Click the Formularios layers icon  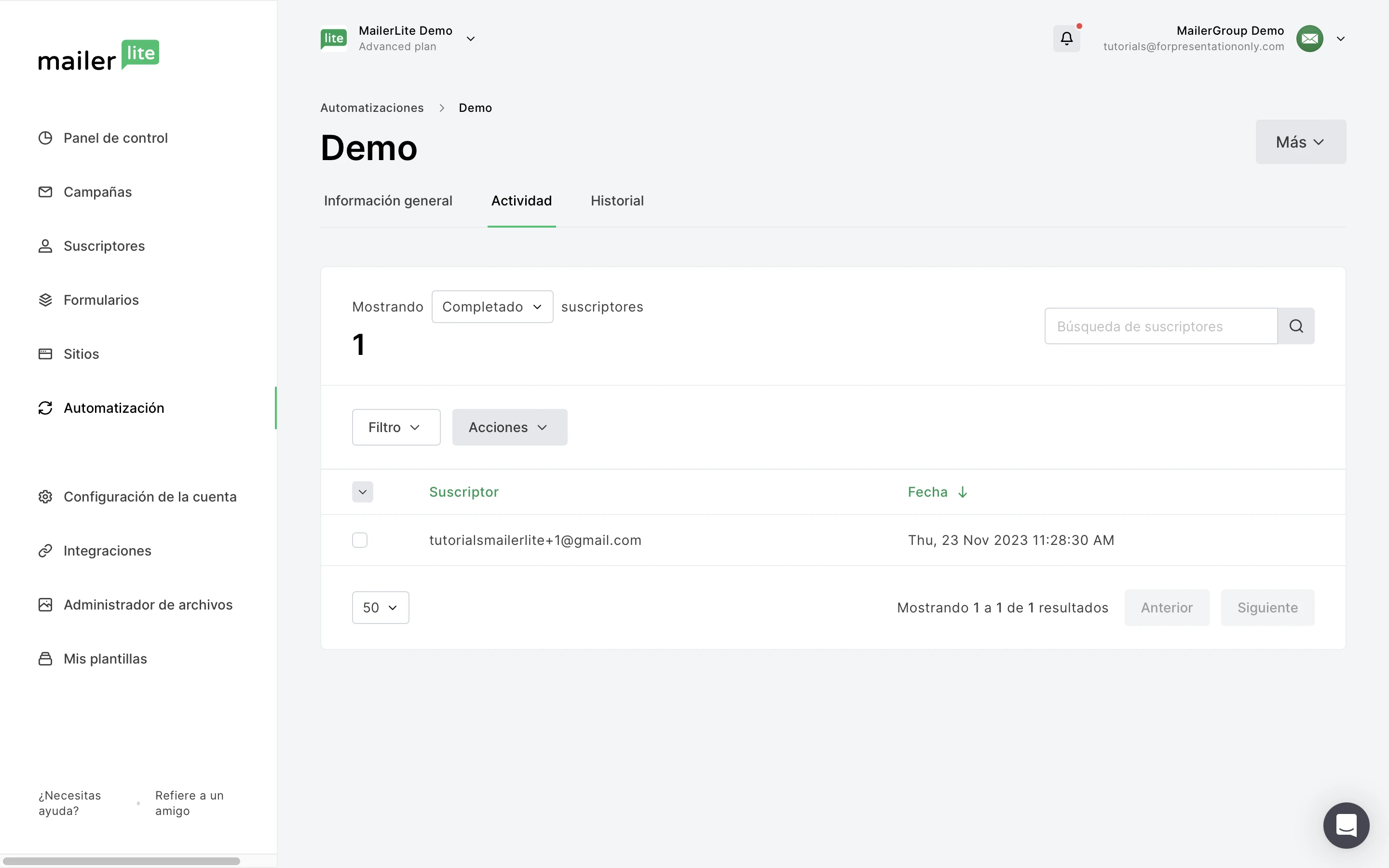(x=45, y=299)
